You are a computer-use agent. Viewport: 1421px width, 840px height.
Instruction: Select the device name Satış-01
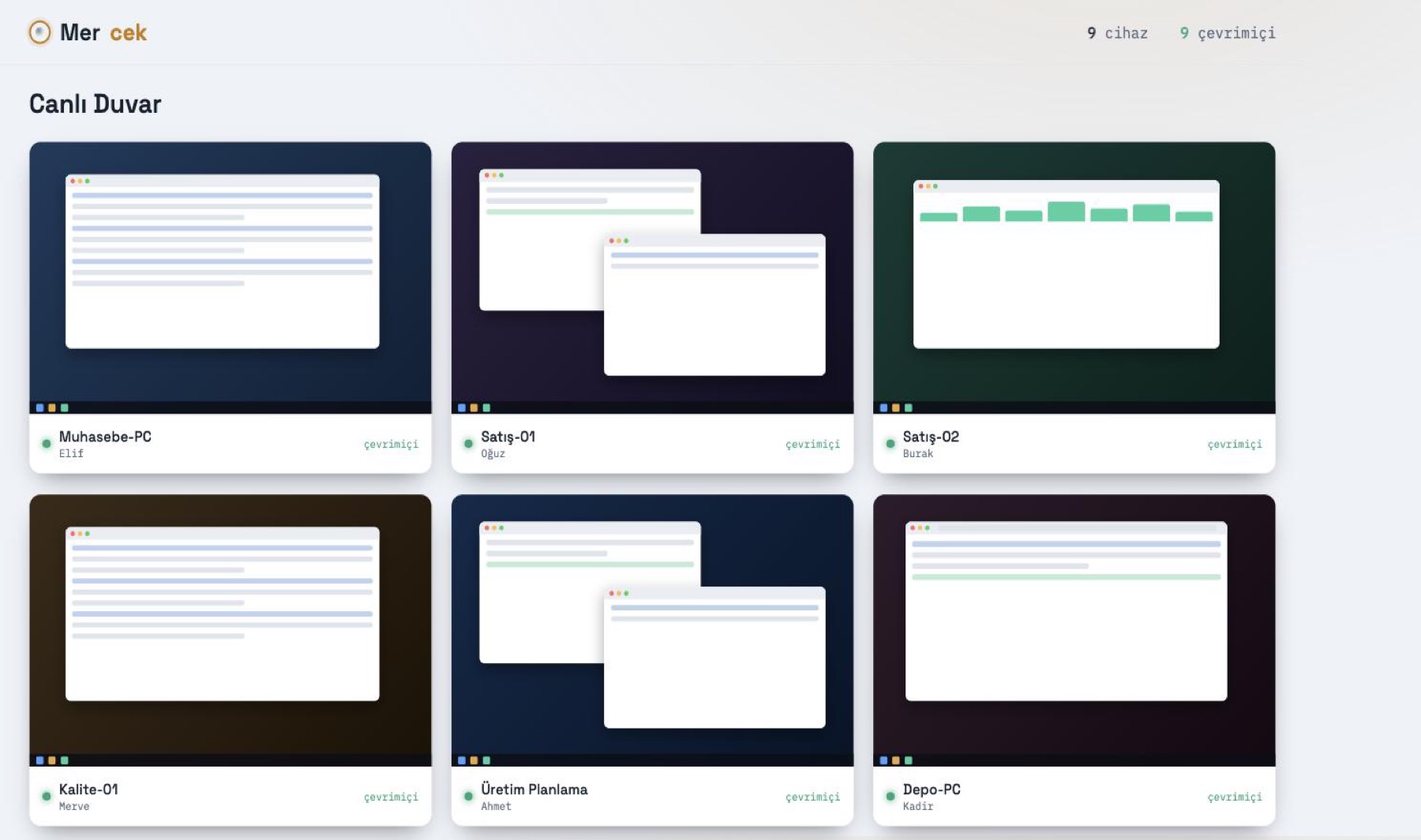point(508,437)
